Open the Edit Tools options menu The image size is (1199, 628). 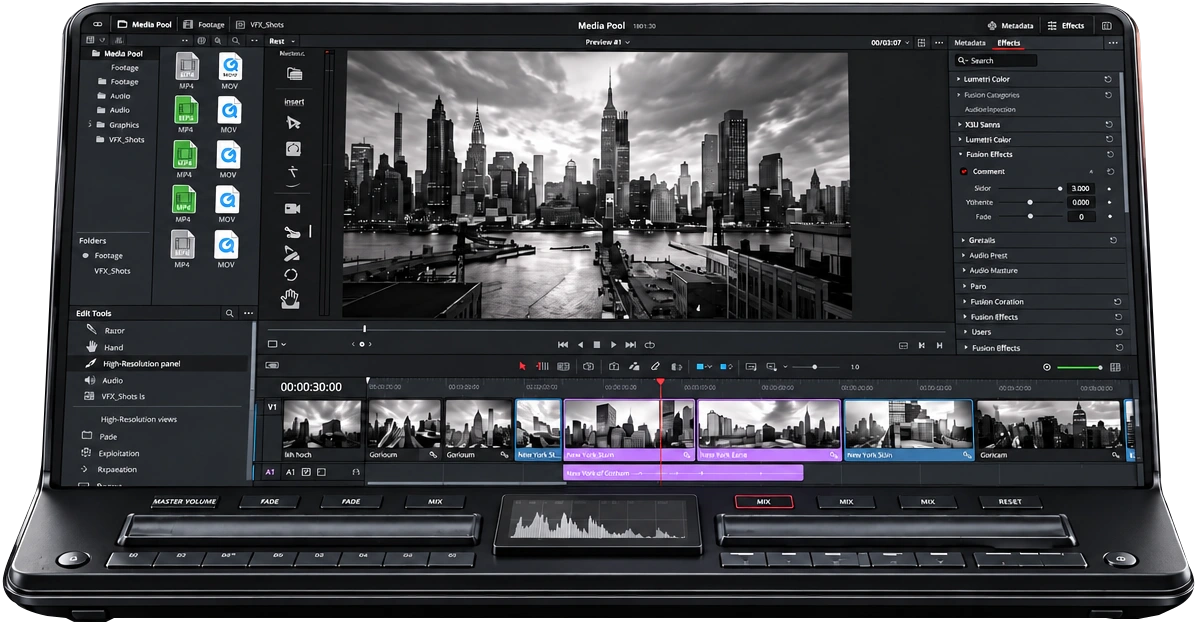click(249, 314)
